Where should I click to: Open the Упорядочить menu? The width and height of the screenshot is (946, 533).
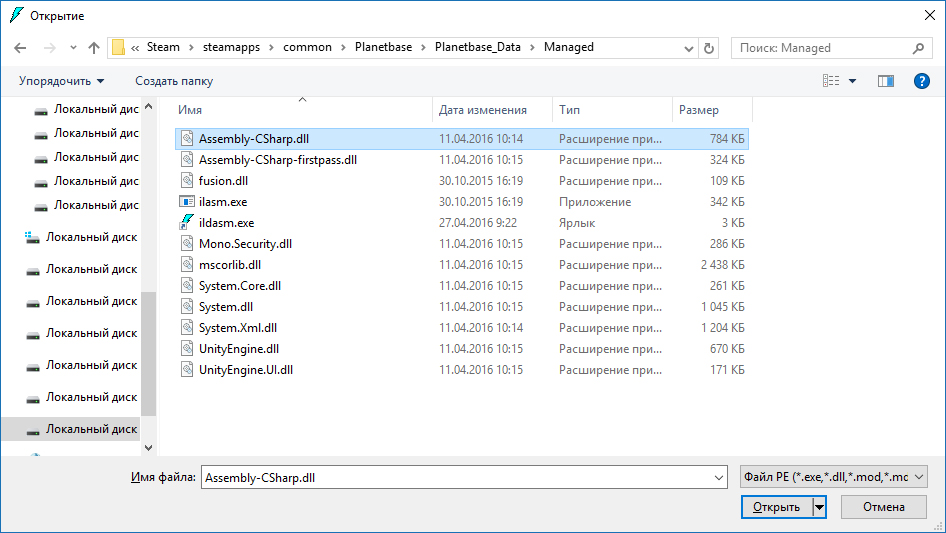(61, 81)
